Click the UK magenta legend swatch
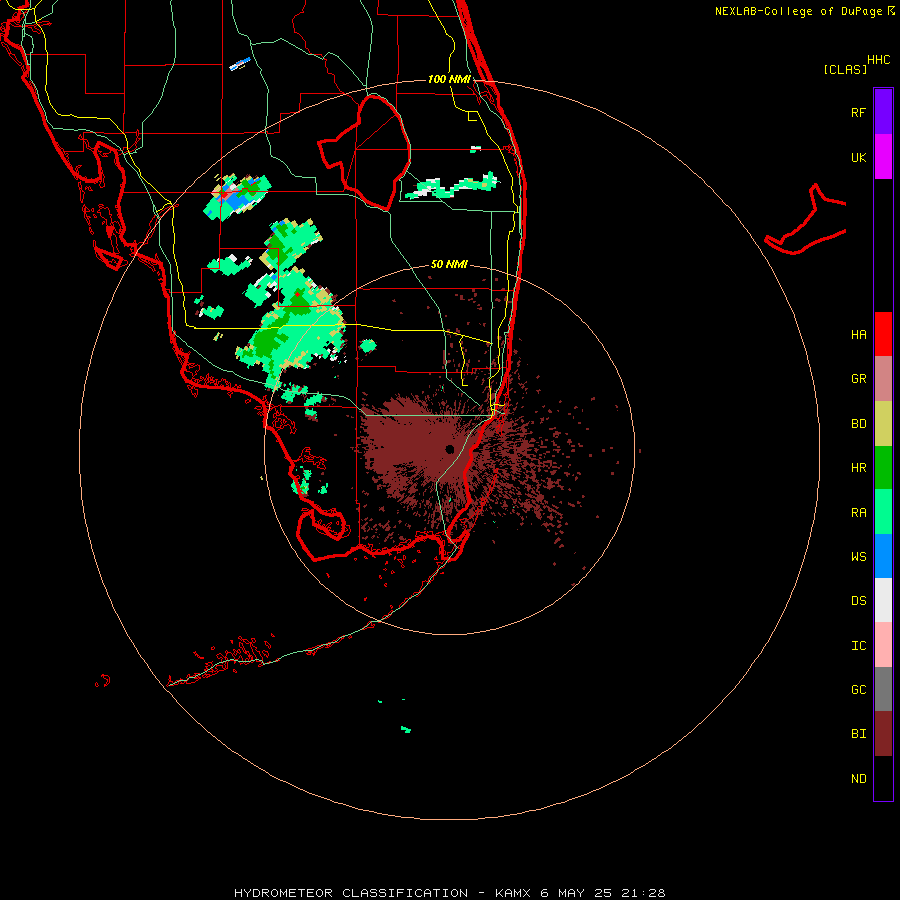The width and height of the screenshot is (900, 900). pyautogui.click(x=883, y=157)
